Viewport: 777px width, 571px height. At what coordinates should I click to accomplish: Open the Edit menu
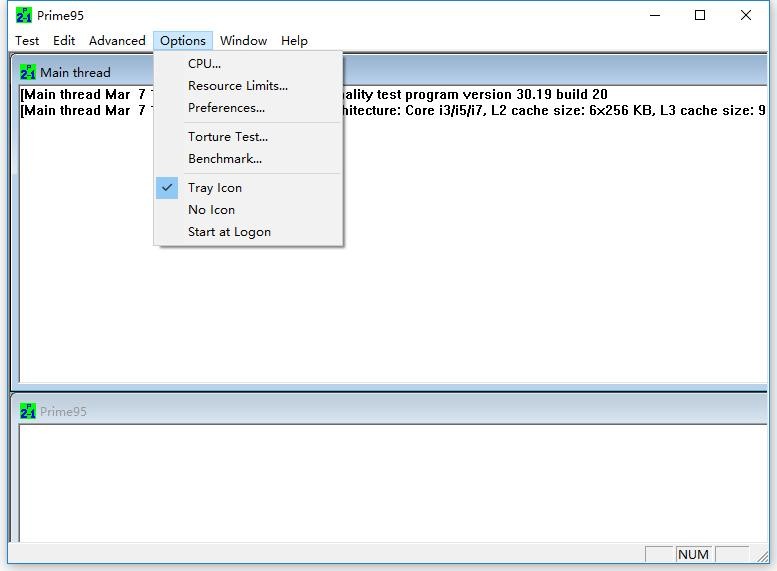64,41
